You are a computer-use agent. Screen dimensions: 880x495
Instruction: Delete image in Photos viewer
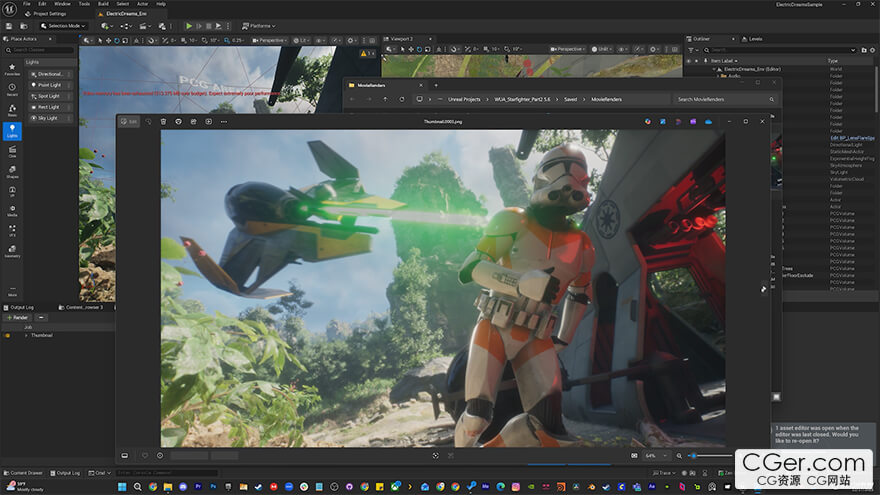(x=163, y=121)
